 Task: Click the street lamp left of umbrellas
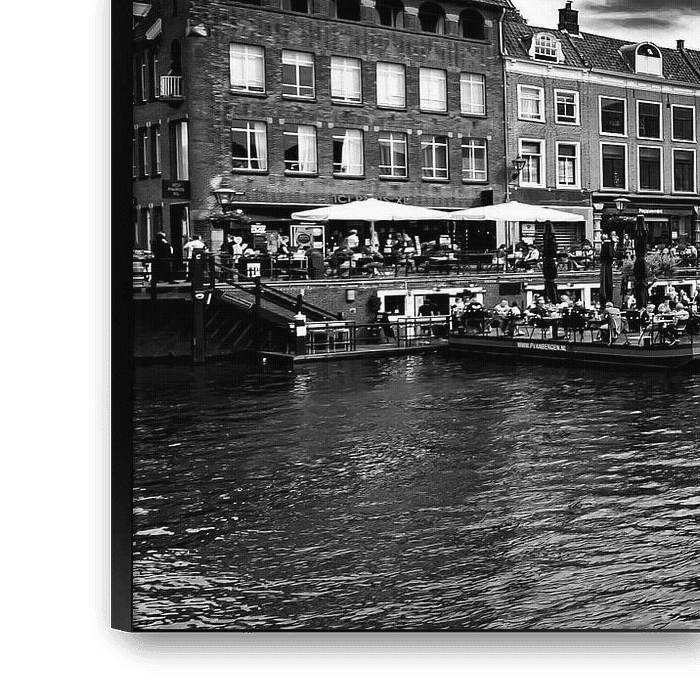[x=225, y=198]
